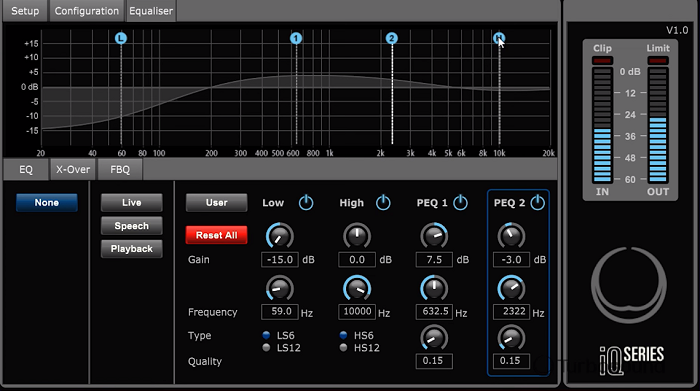This screenshot has width=700, height=391.
Task: Choose the Live preset
Action: (132, 203)
